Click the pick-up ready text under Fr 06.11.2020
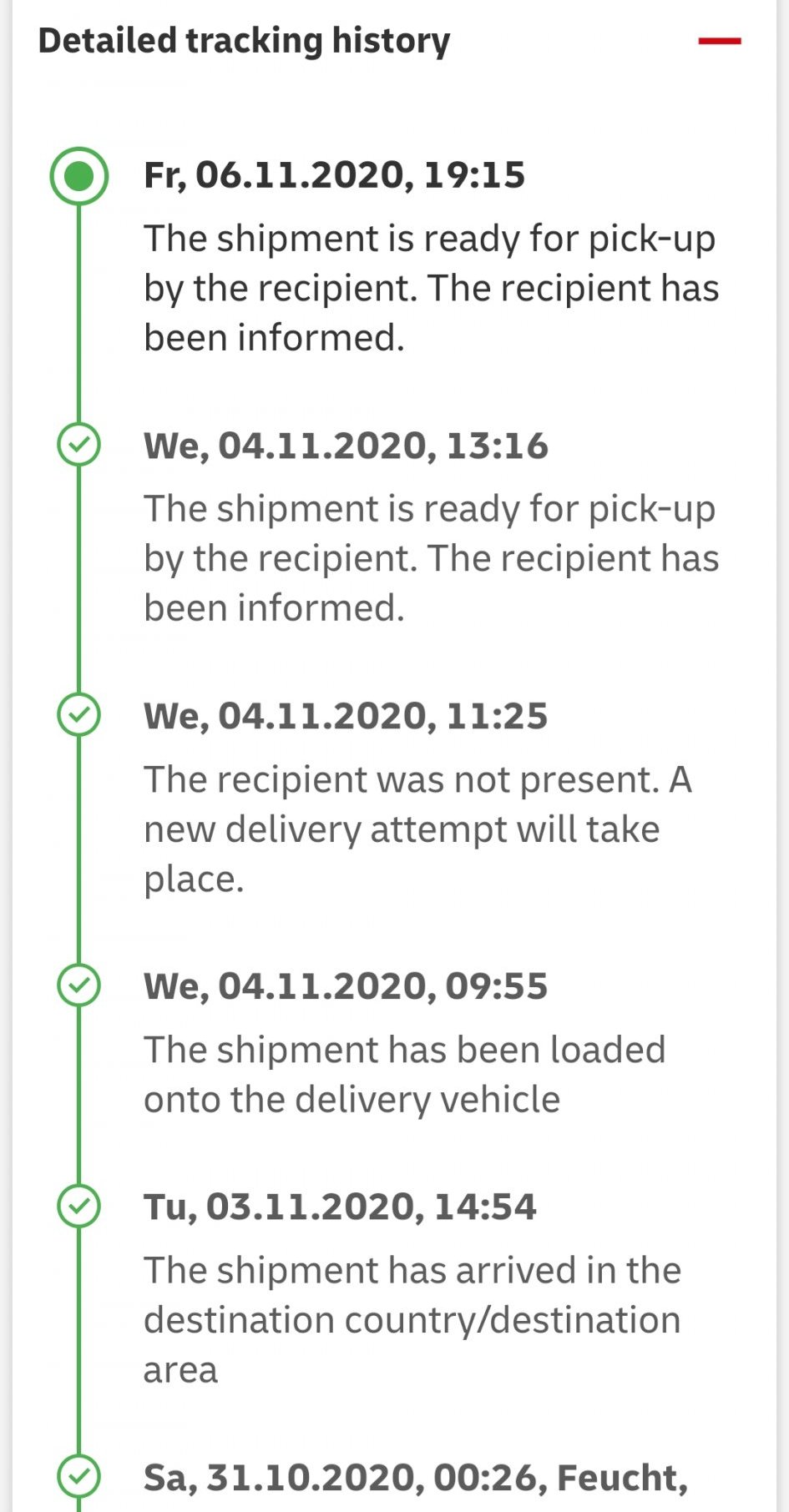The width and height of the screenshot is (789, 1512). click(x=431, y=288)
